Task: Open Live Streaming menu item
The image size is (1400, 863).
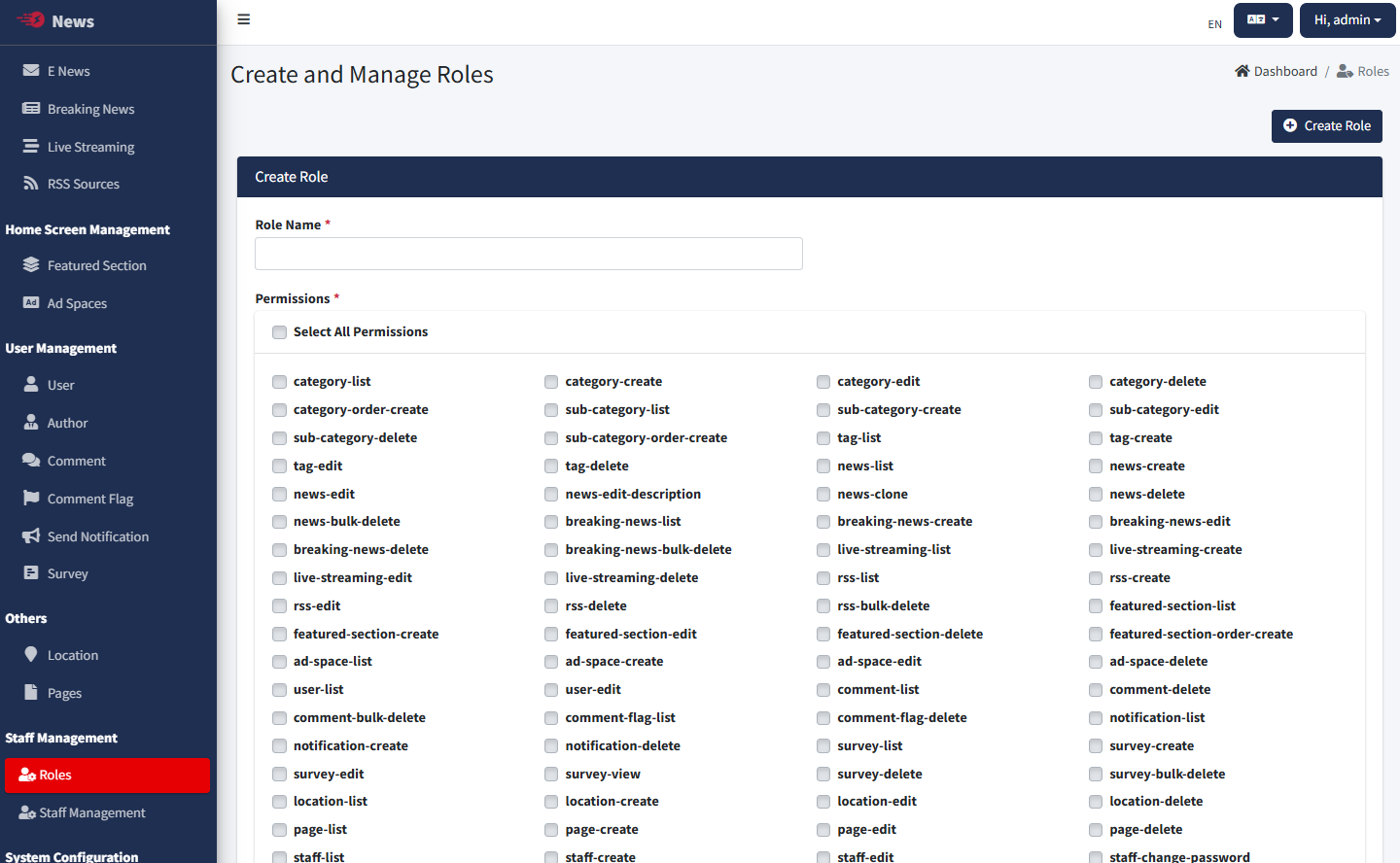Action: tap(108, 147)
